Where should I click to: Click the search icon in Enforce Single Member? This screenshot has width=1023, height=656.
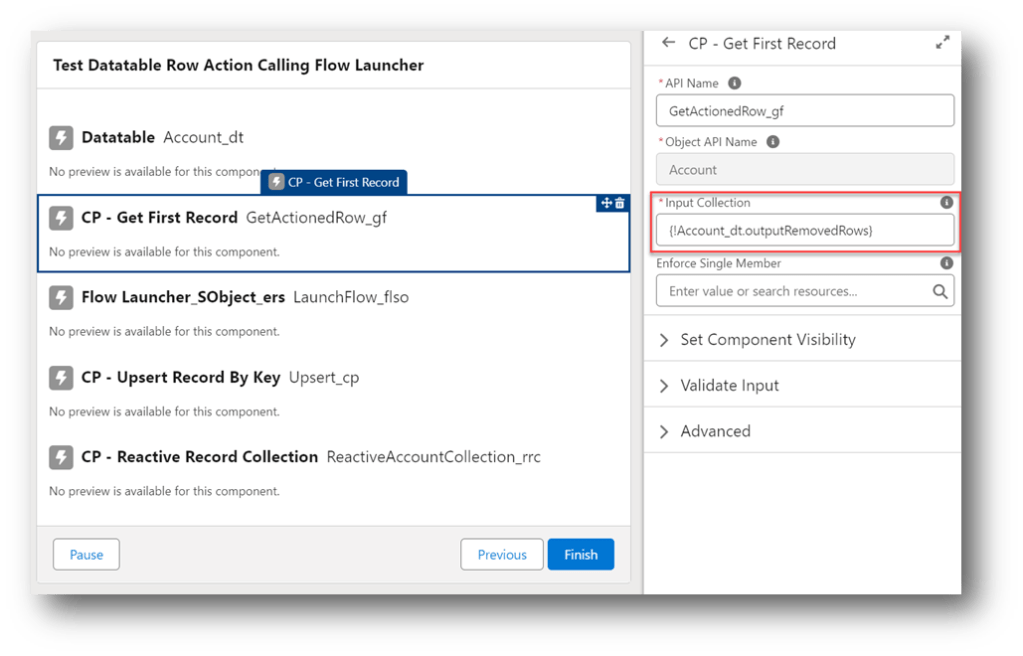[939, 292]
